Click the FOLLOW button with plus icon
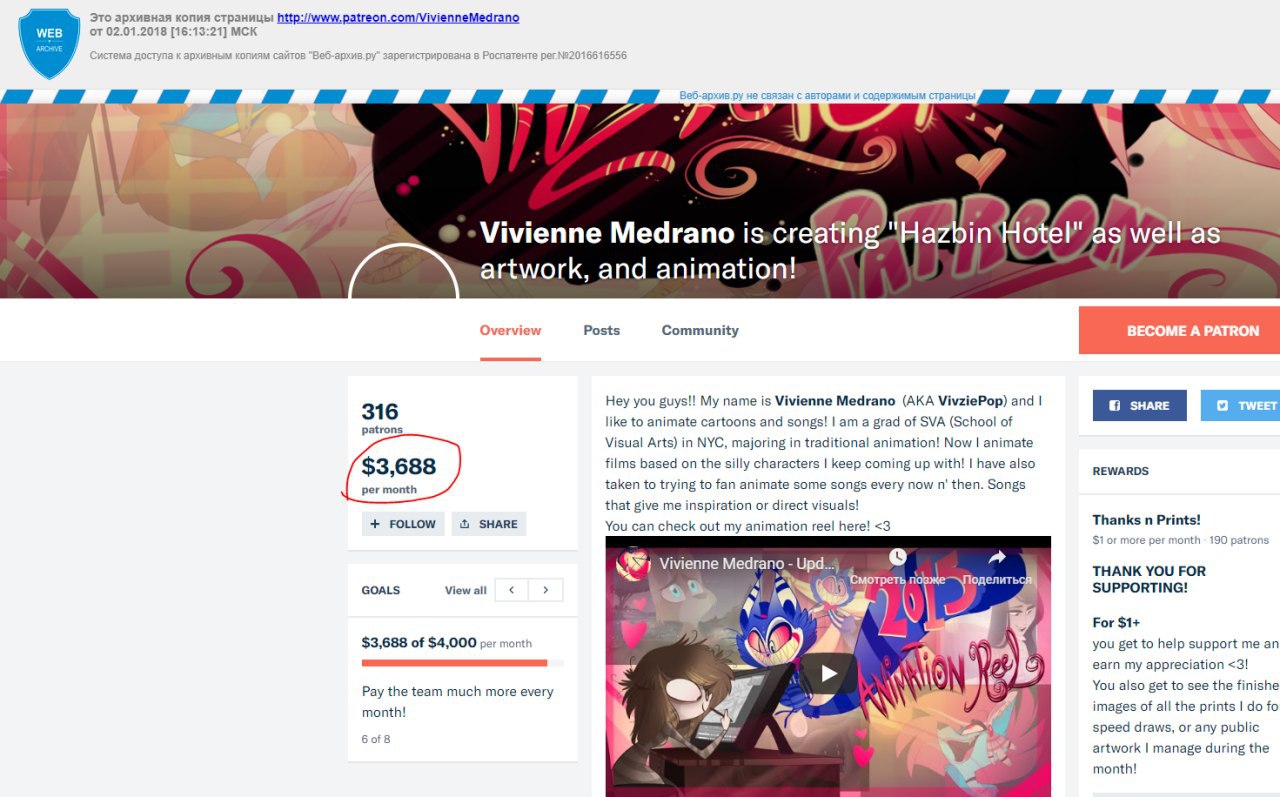 point(403,524)
